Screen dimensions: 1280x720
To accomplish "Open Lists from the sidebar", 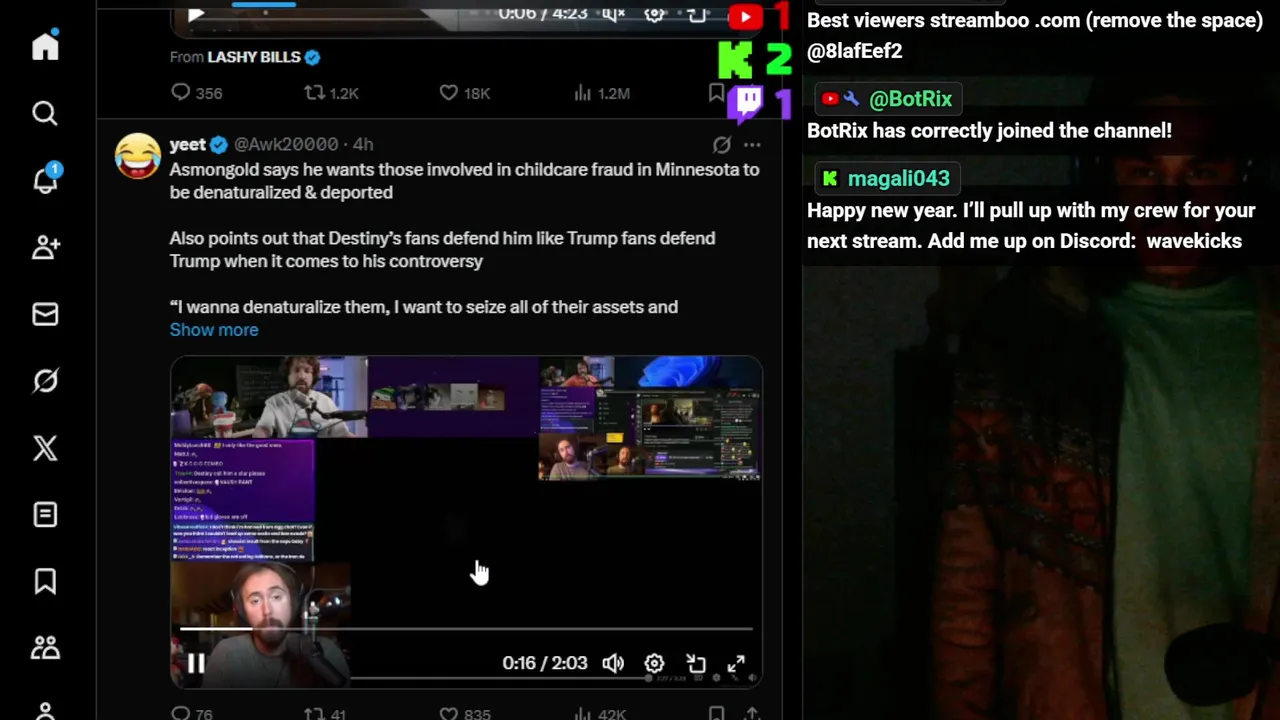I will 45,515.
